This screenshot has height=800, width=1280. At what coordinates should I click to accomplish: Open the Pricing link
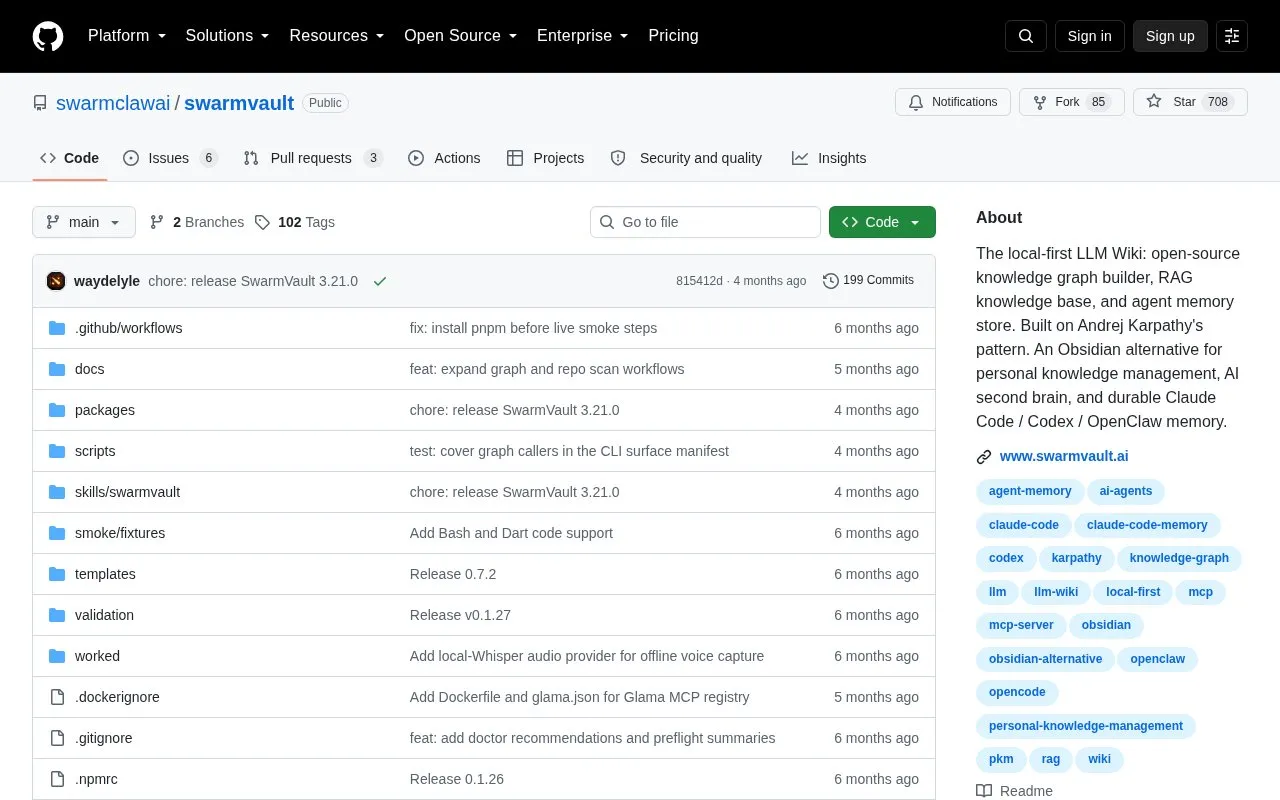coord(673,36)
